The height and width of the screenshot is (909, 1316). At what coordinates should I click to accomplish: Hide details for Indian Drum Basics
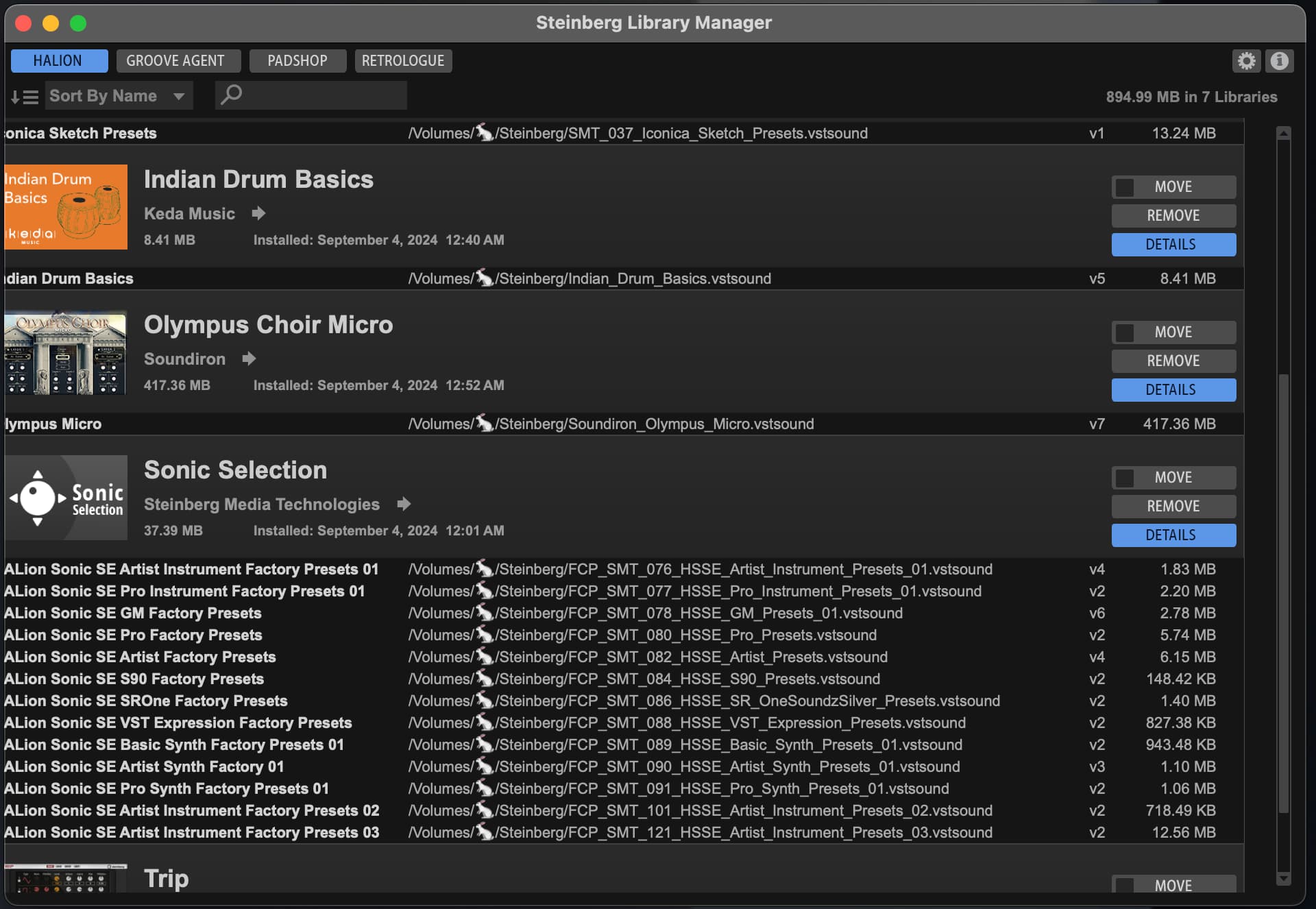[1173, 245]
